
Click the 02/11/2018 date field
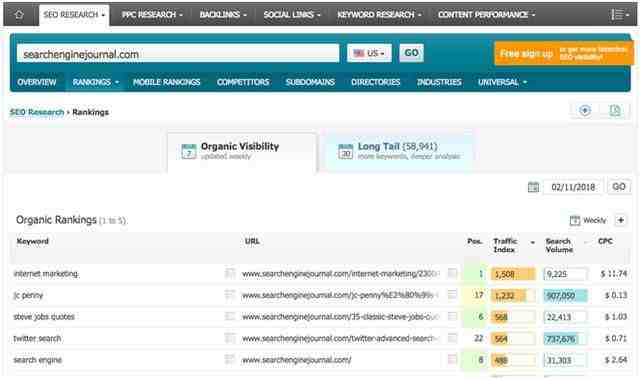pyautogui.click(x=573, y=187)
